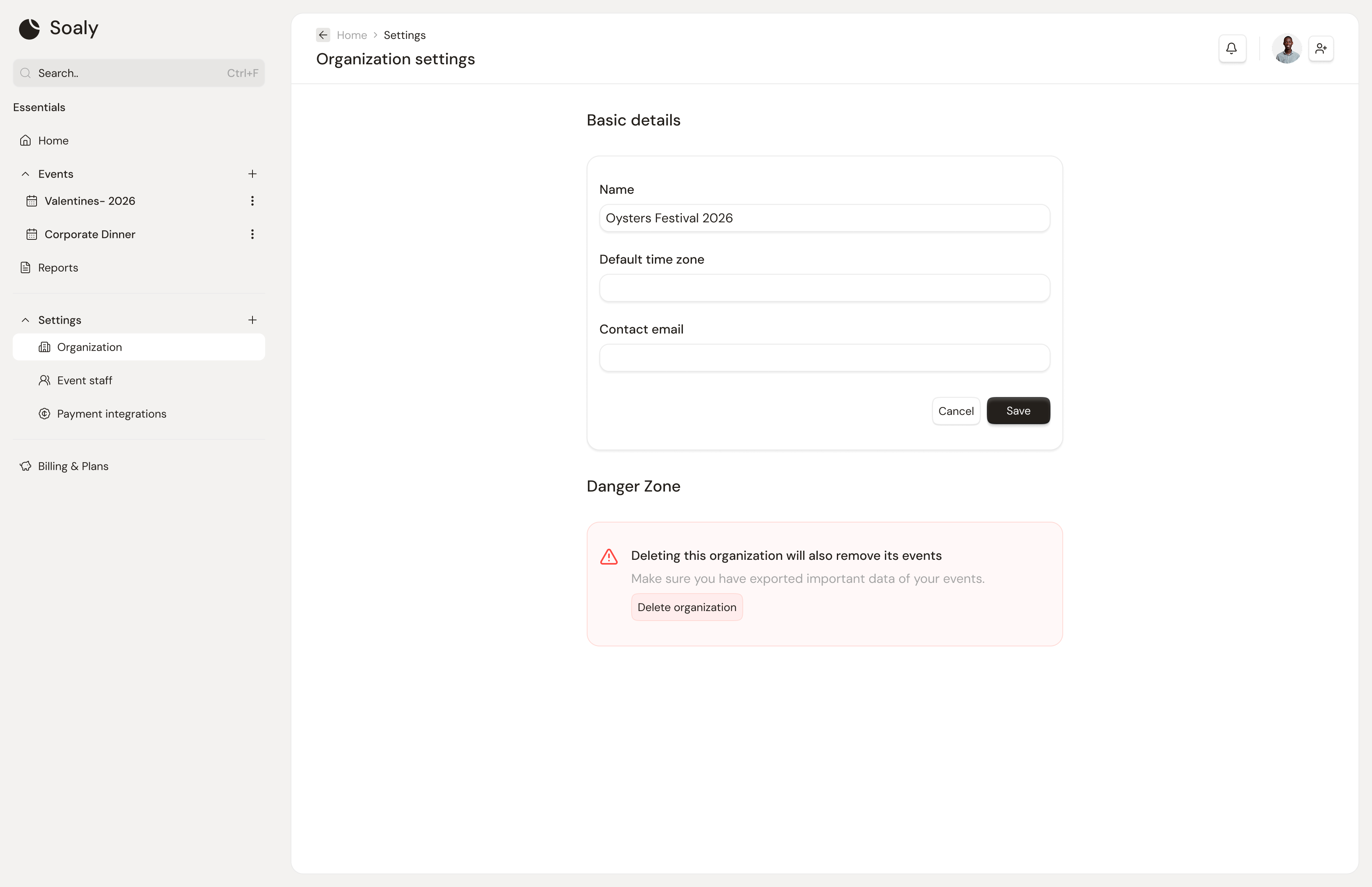This screenshot has height=887, width=1372.
Task: Click the Danger Zone heading
Action: pyautogui.click(x=633, y=486)
